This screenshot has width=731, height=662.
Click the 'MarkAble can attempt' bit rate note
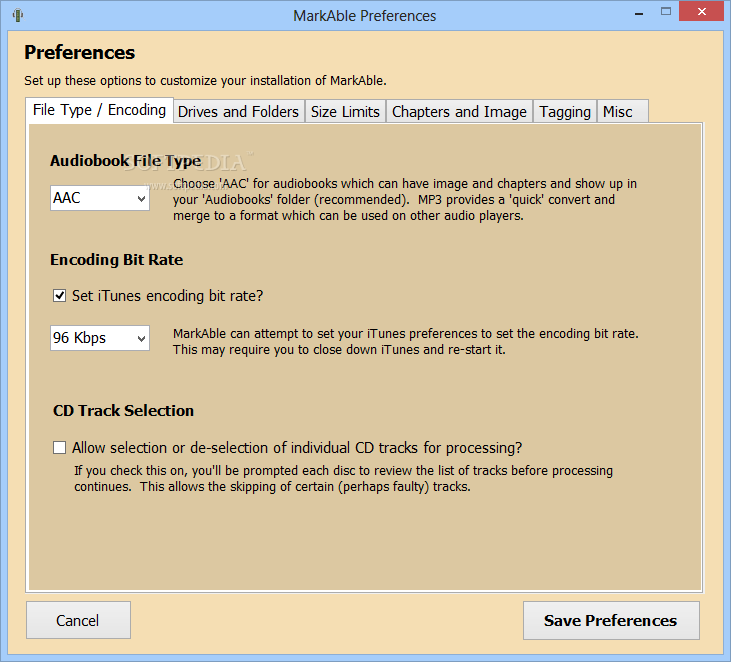pos(406,342)
